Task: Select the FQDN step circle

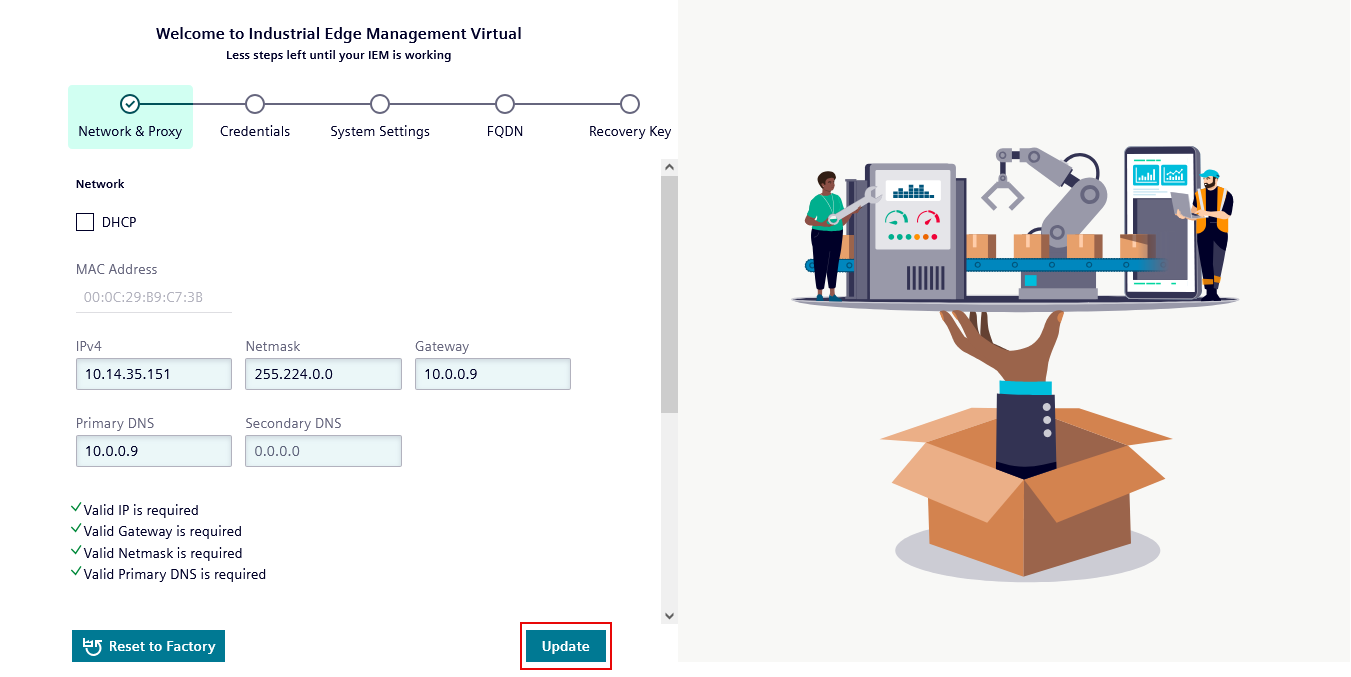Action: pyautogui.click(x=505, y=103)
